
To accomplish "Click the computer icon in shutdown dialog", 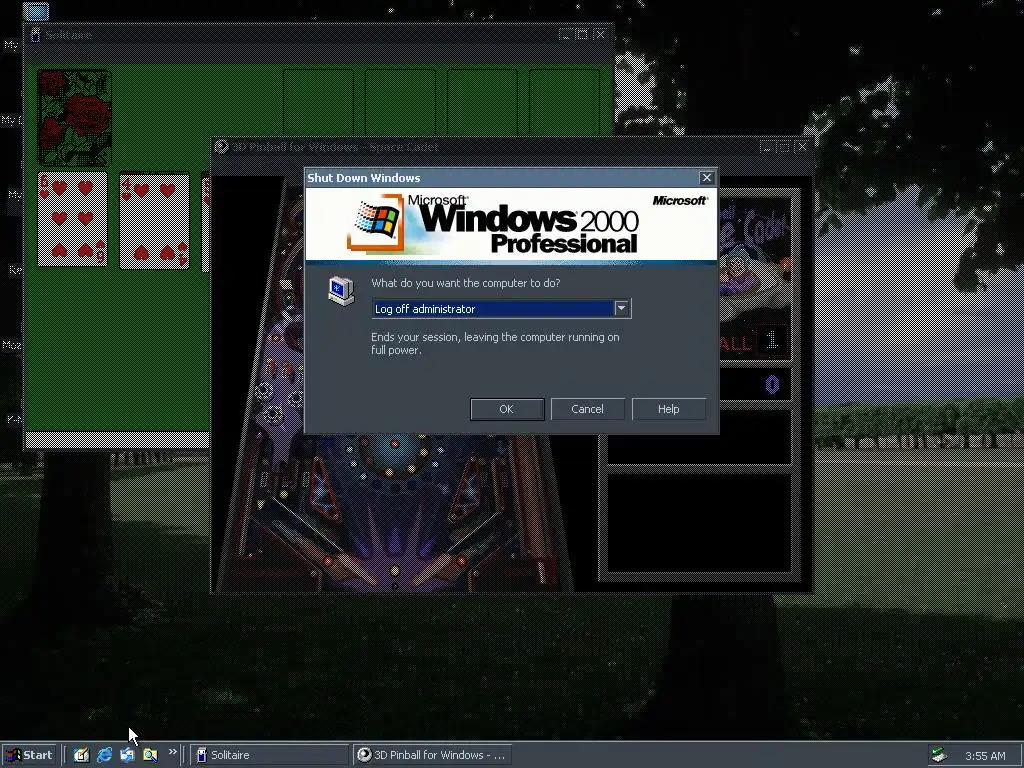I will click(341, 291).
